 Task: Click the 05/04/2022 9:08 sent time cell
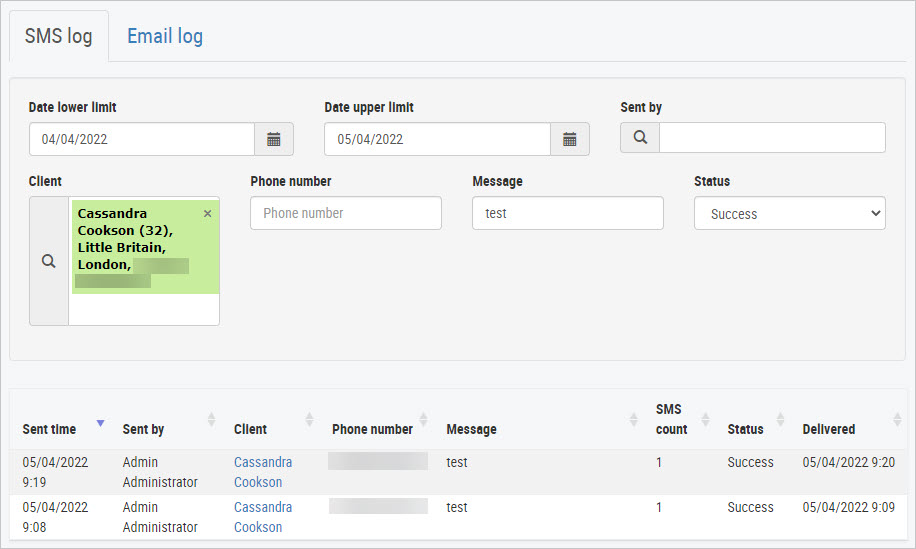[x=55, y=517]
